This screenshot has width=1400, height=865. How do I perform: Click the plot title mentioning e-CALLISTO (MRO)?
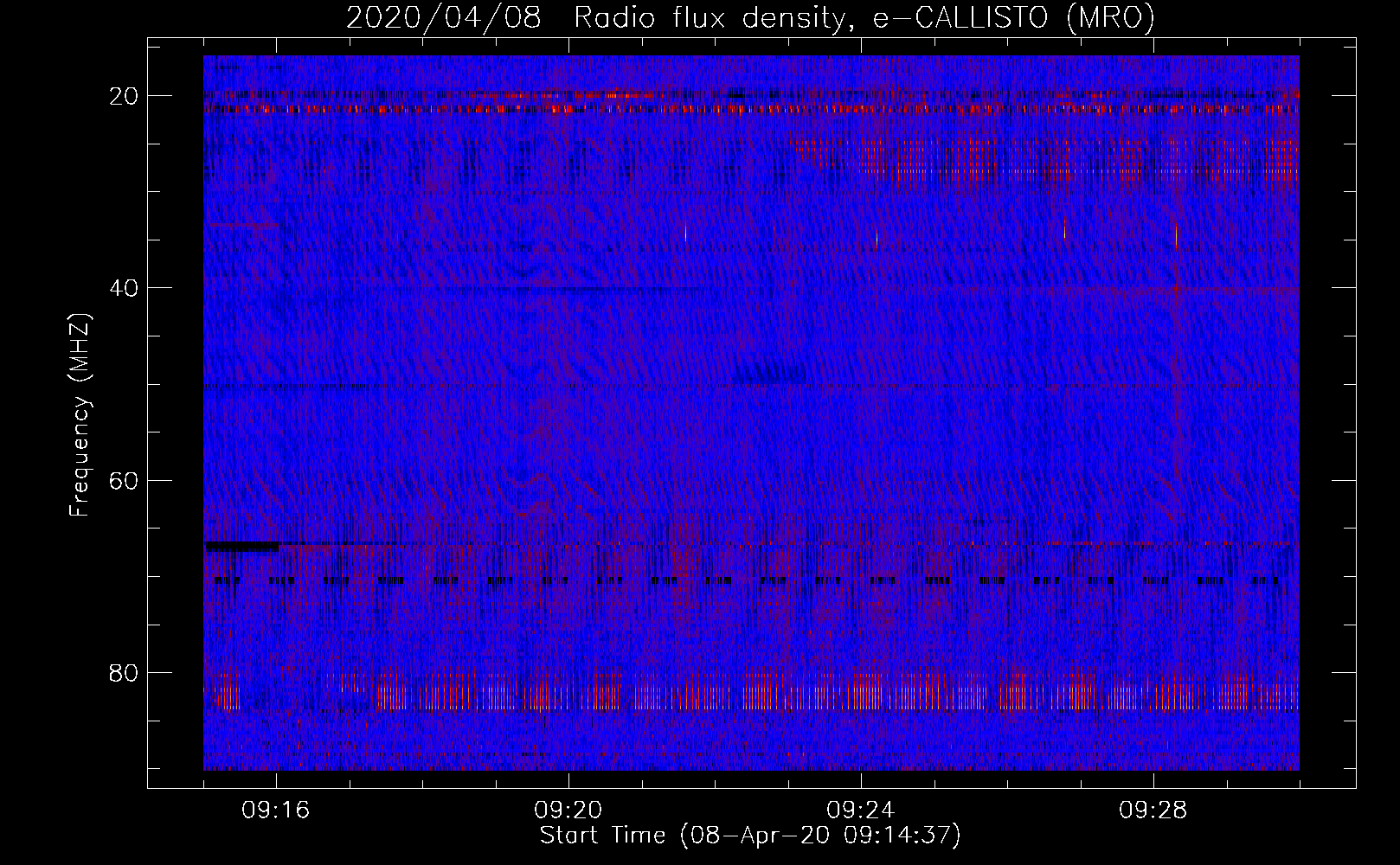click(x=750, y=17)
